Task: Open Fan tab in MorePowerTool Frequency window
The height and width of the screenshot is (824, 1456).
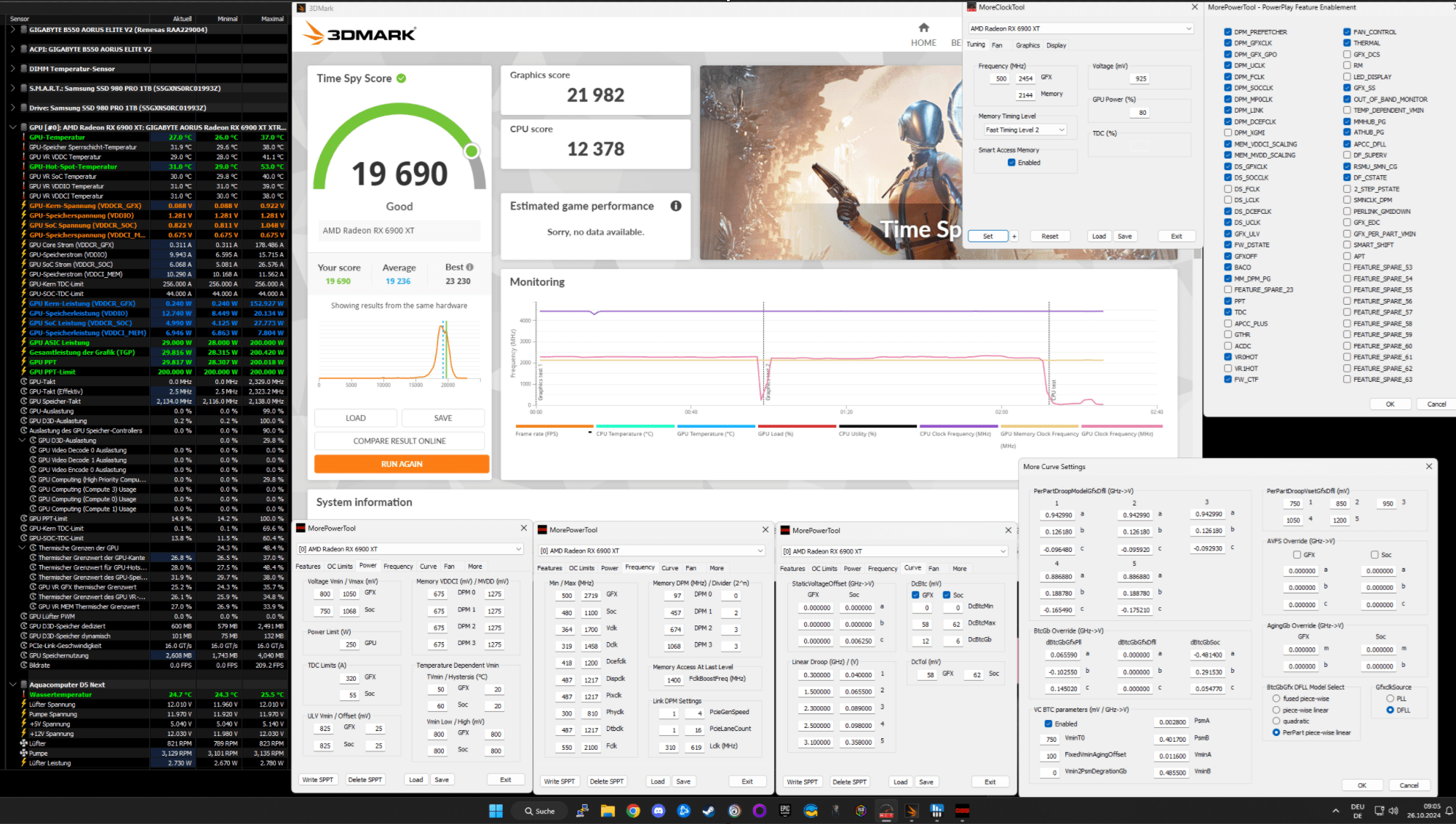Action: (691, 568)
